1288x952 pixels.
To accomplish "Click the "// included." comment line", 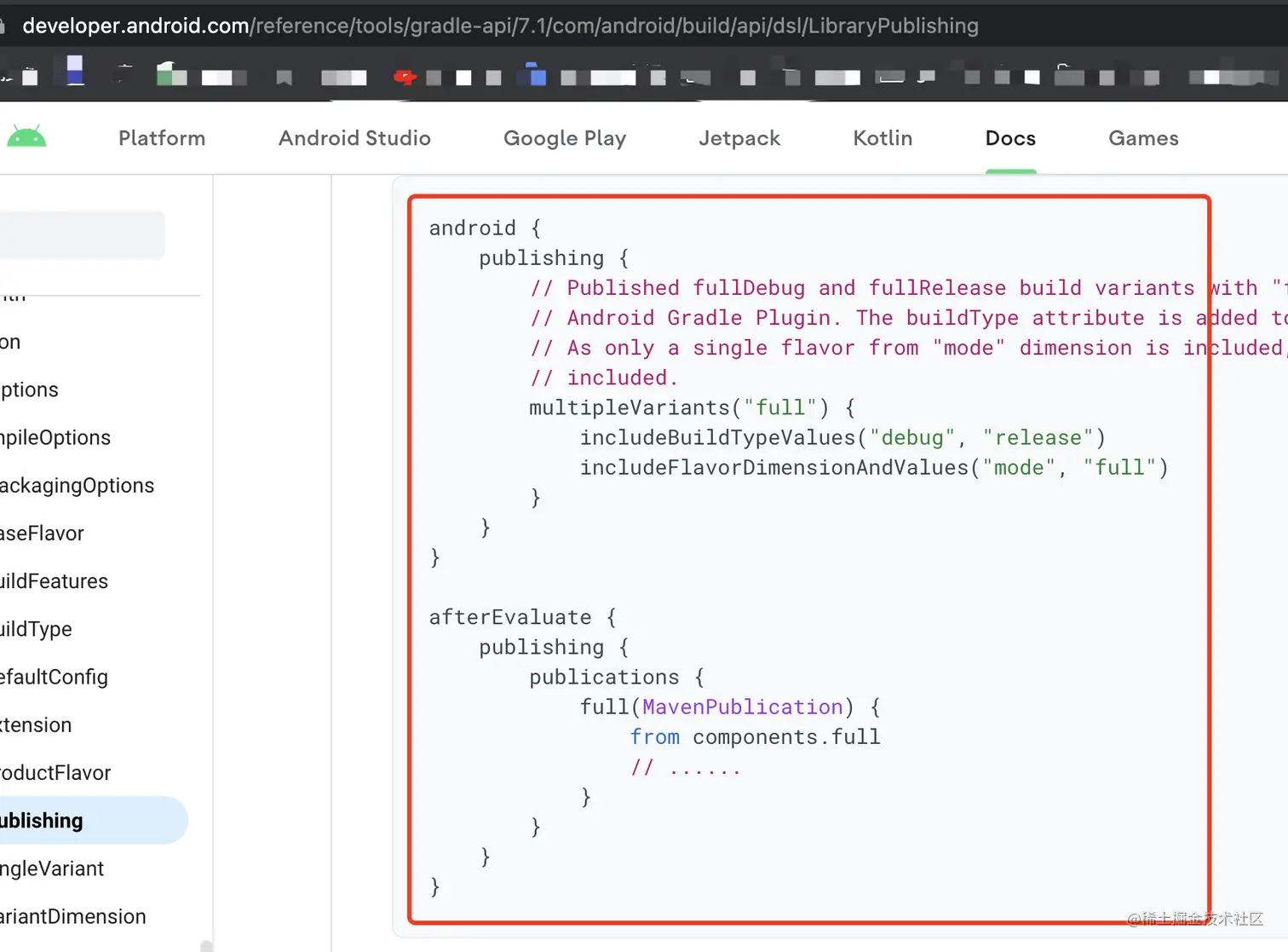I will (604, 378).
